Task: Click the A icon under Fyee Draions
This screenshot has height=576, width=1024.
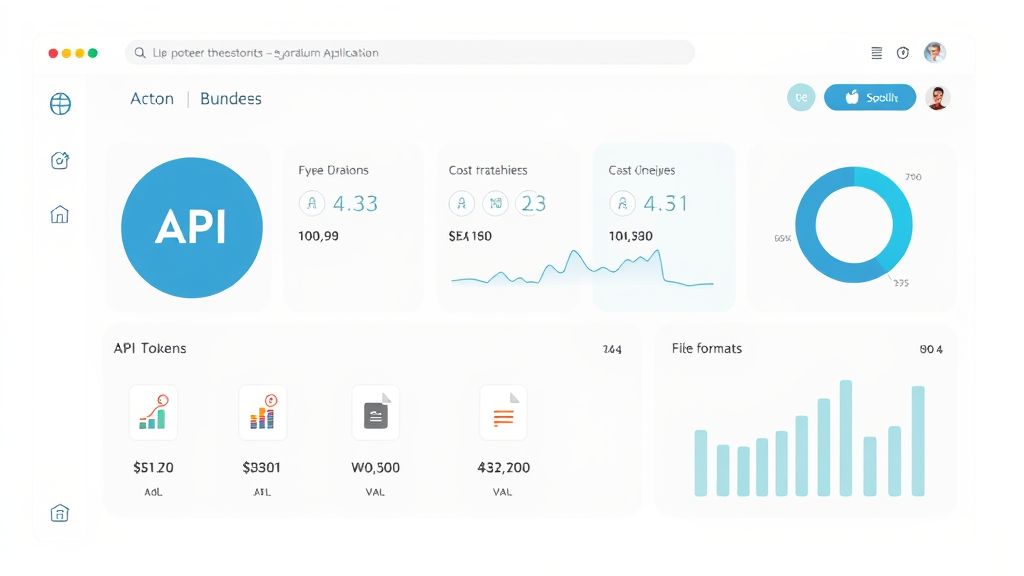Action: 312,204
